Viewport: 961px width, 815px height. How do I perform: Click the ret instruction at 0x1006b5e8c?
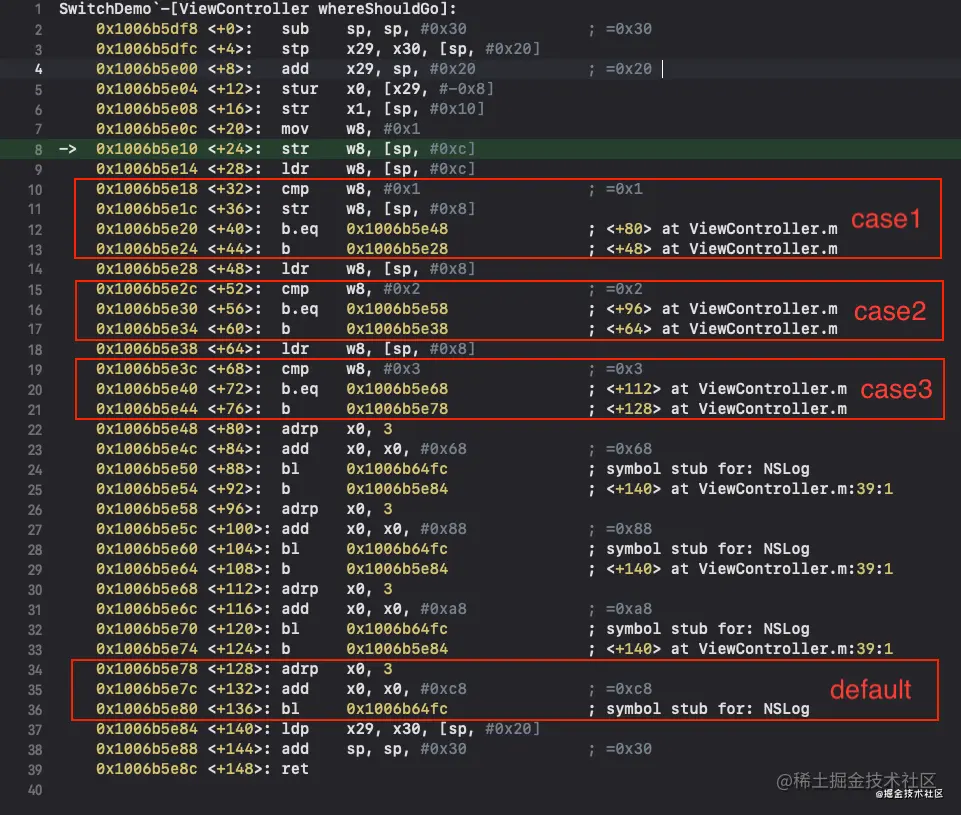tap(295, 770)
